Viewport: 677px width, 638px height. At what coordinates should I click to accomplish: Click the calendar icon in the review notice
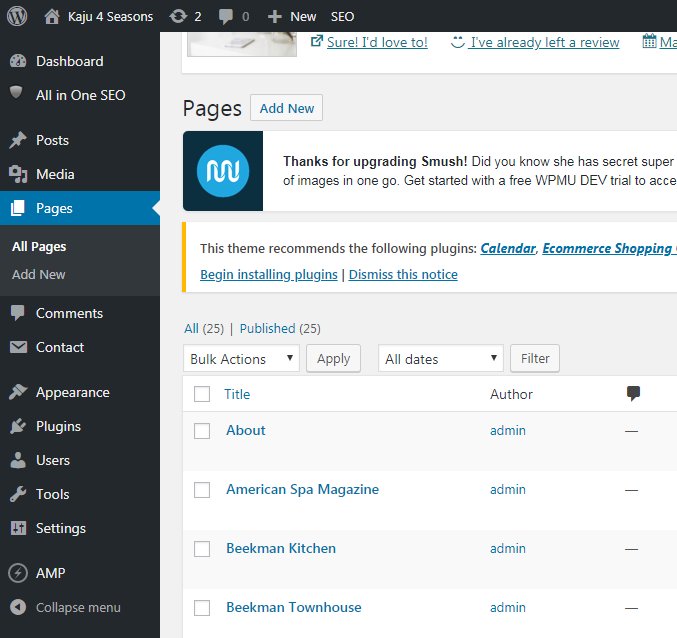point(649,41)
